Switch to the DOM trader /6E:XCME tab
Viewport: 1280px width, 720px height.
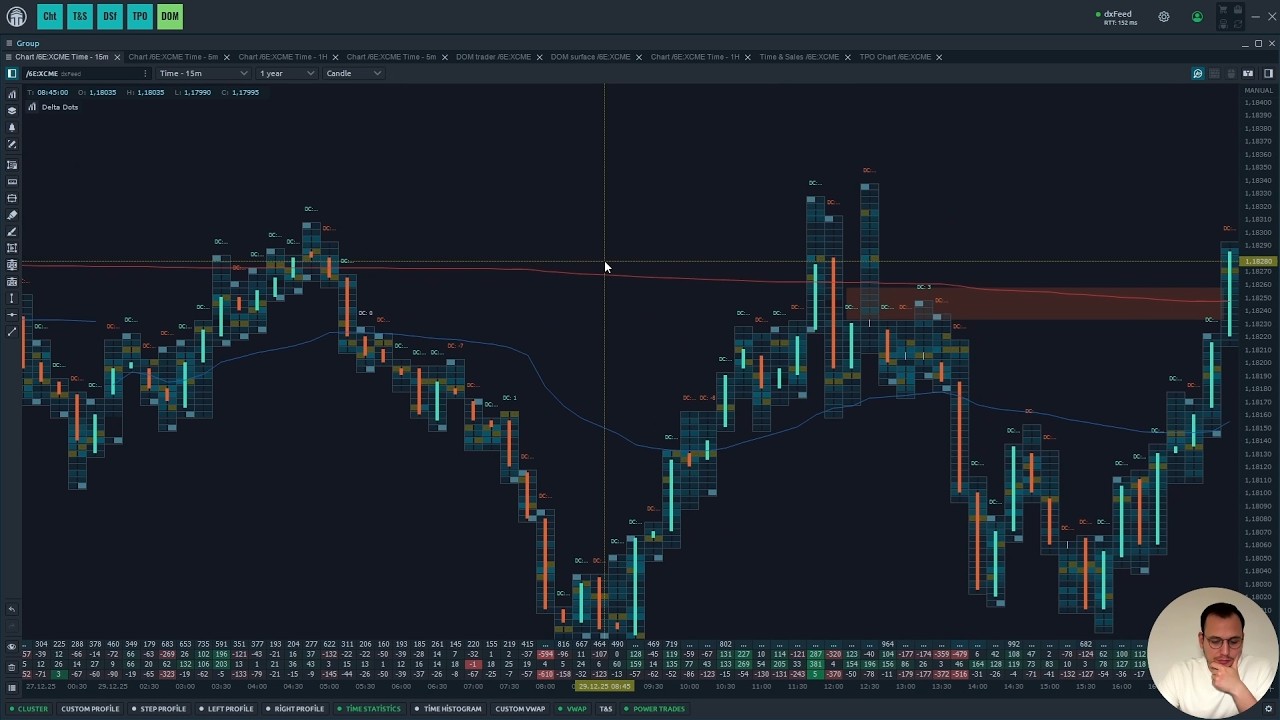tap(493, 57)
